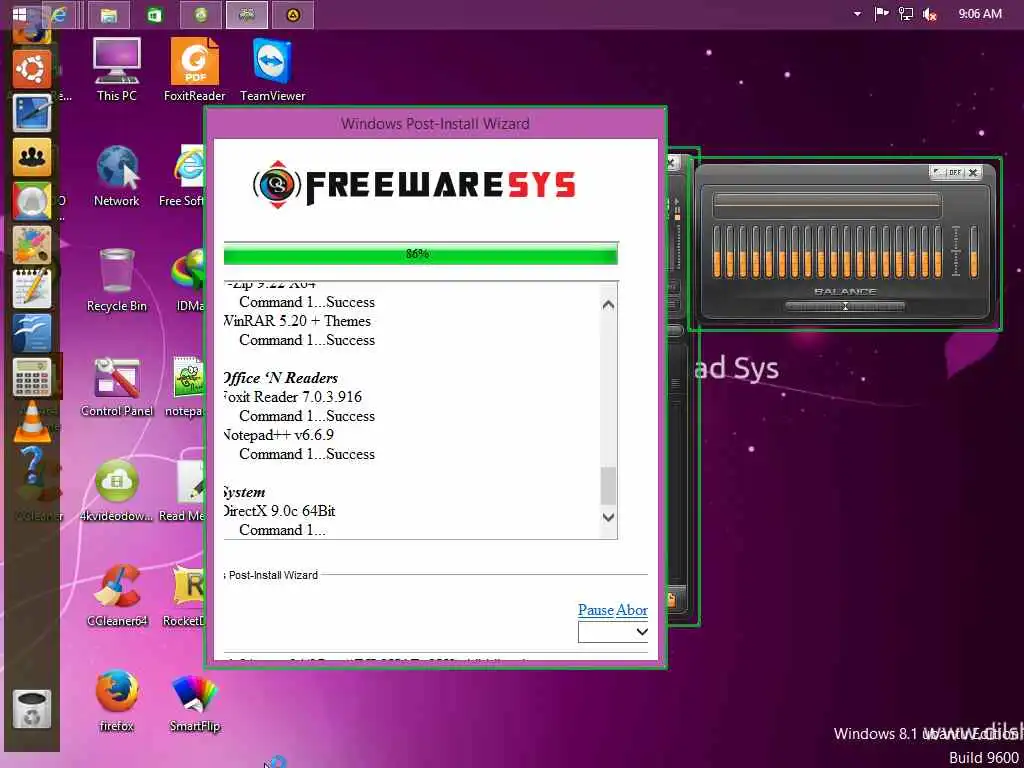Open the paint-splatter app in the dock

(31, 245)
